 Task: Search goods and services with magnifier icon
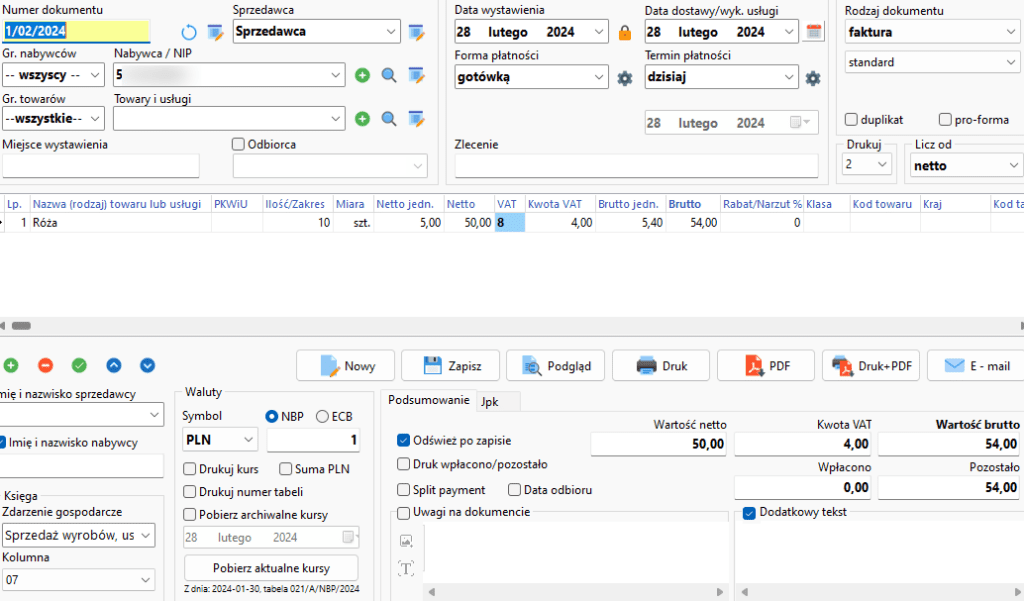389,119
